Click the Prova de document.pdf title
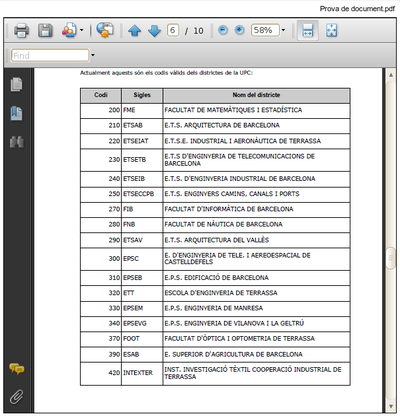The image size is (400, 416). click(357, 9)
